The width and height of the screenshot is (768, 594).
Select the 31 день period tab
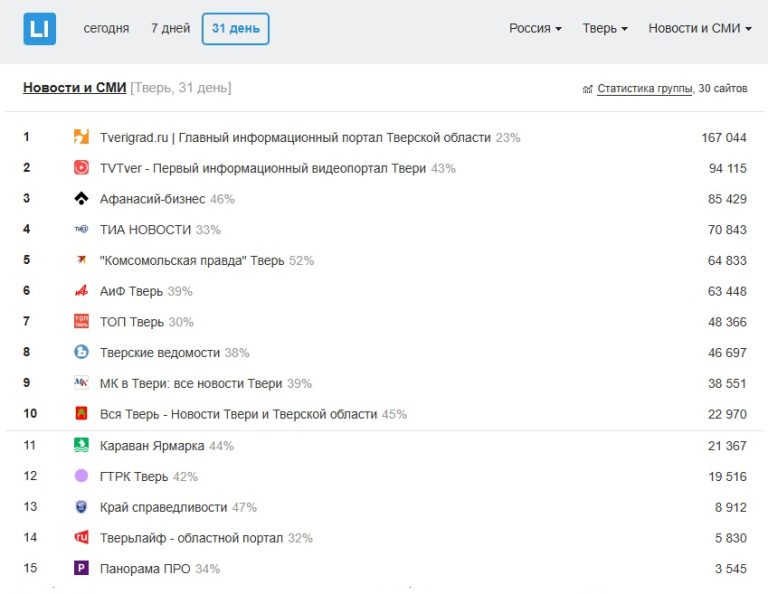point(235,29)
